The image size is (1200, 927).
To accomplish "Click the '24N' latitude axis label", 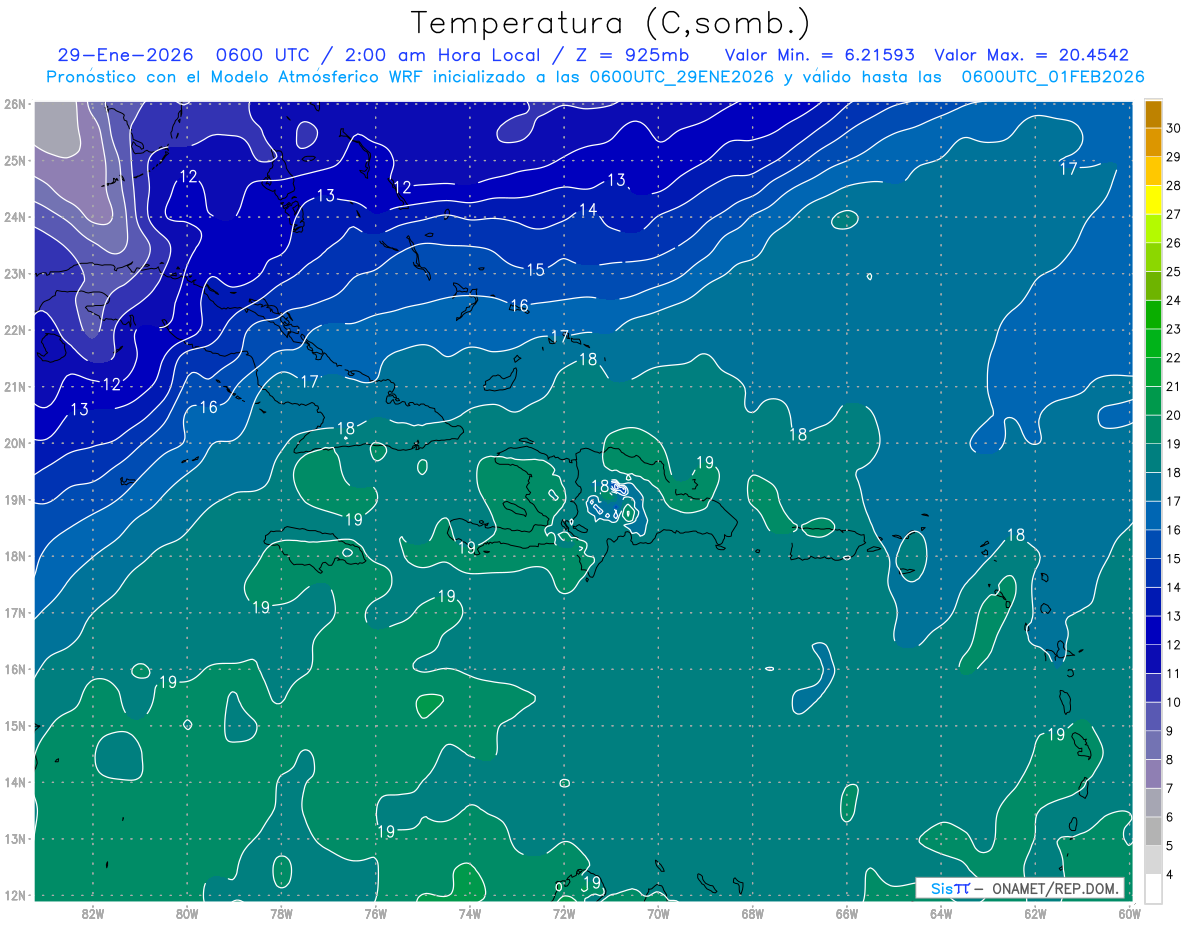I will pyautogui.click(x=14, y=217).
